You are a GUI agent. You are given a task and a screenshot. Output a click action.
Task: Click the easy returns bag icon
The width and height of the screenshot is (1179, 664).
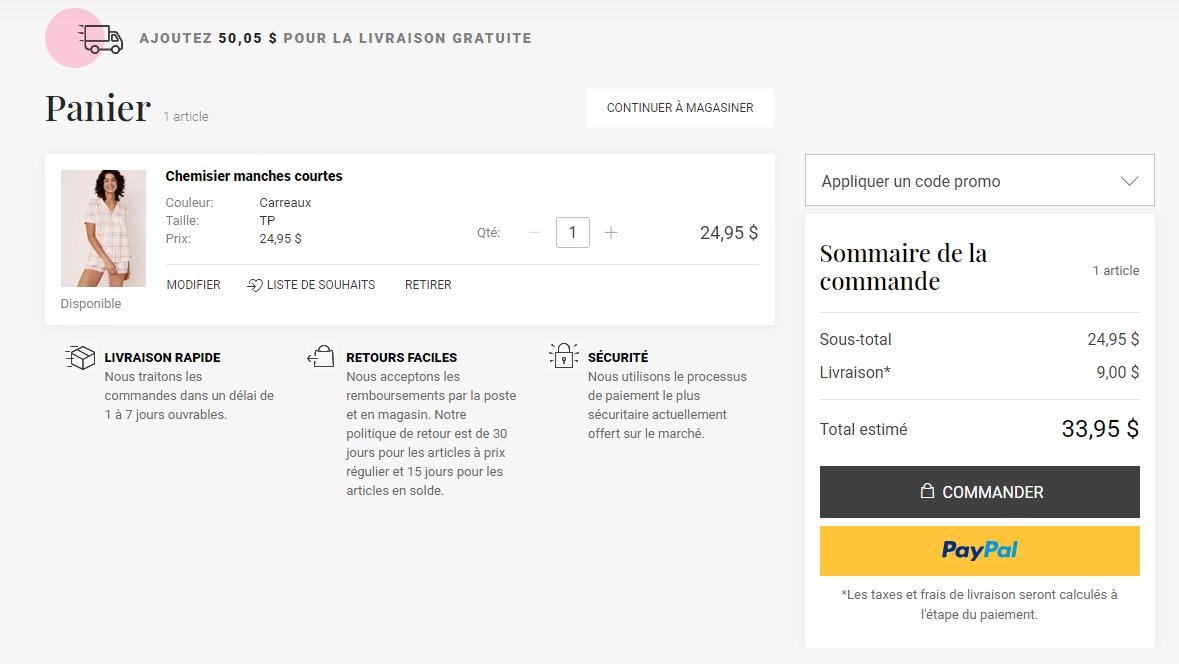click(321, 356)
